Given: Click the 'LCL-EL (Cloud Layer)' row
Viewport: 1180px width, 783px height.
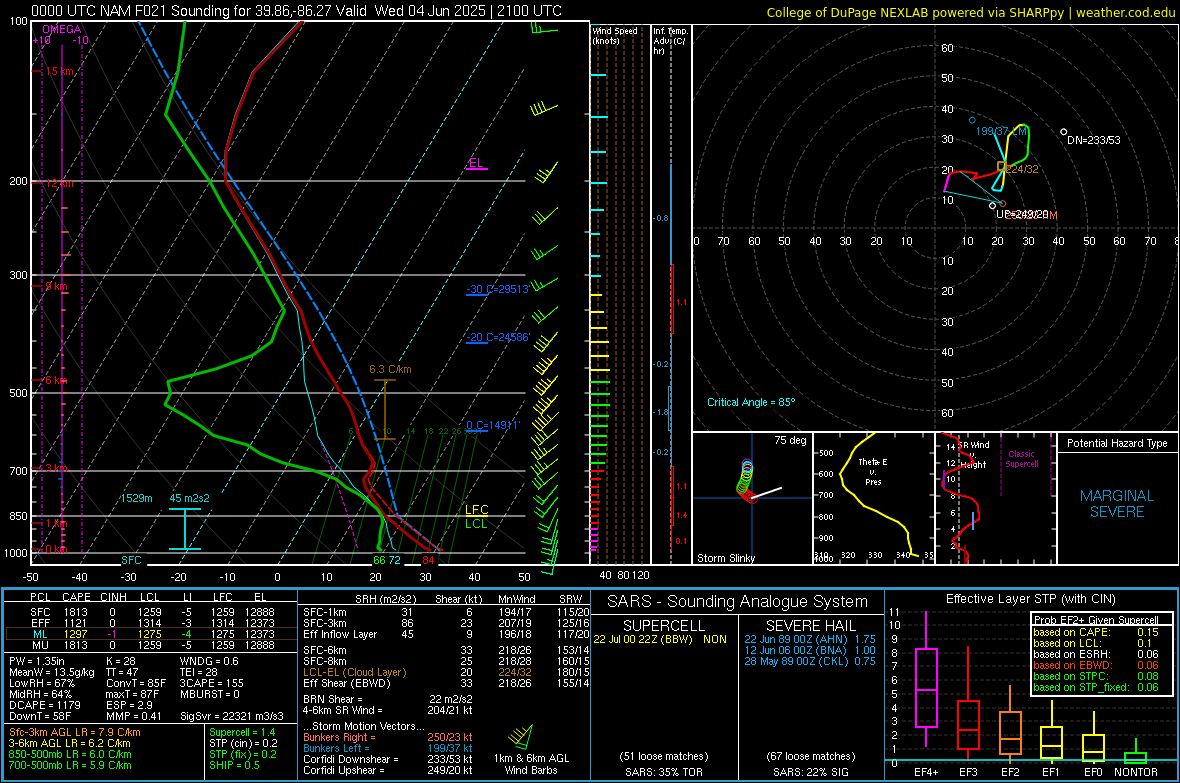Looking at the screenshot, I should click(446, 672).
